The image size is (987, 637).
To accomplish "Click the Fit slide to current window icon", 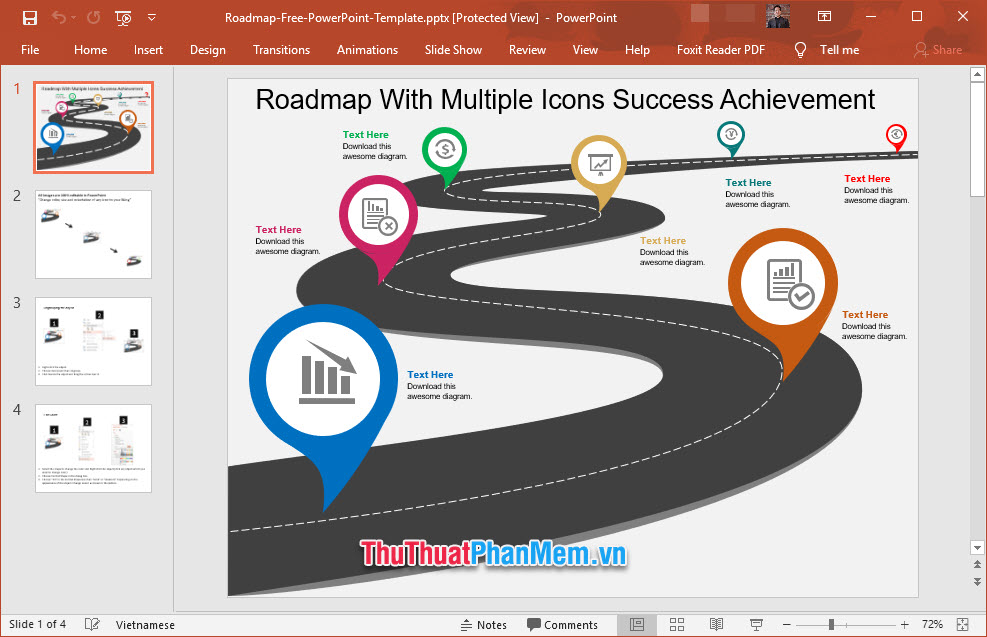I will pyautogui.click(x=962, y=624).
